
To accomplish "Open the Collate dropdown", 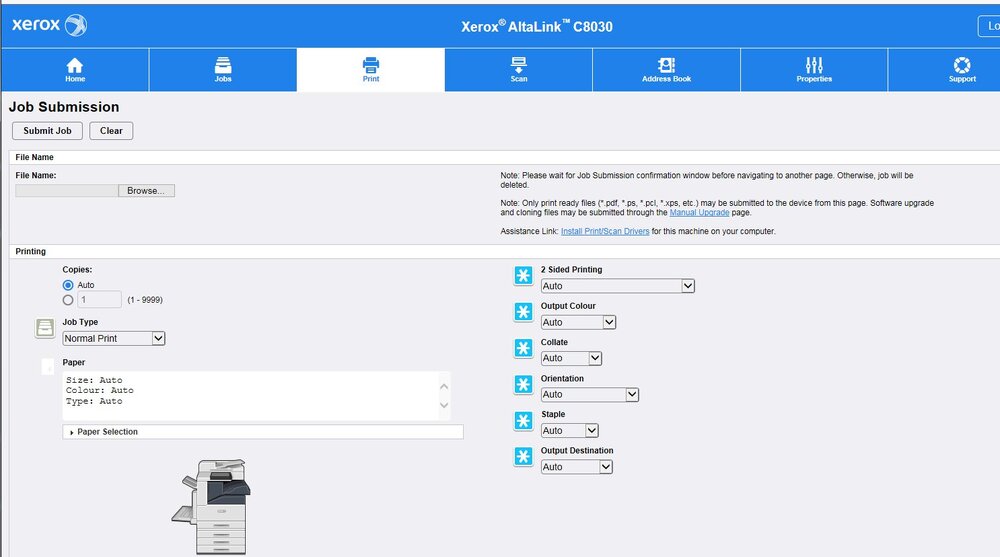I will click(571, 358).
